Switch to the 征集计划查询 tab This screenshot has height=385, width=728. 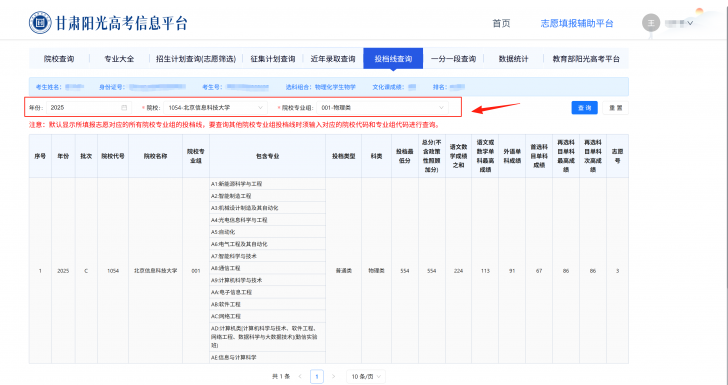coord(273,59)
